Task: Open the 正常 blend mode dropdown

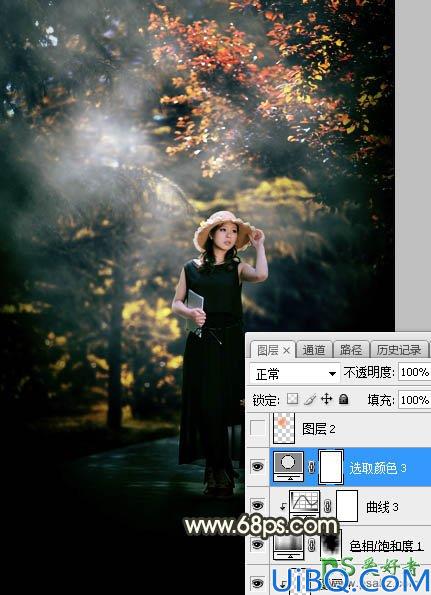Action: coord(295,374)
